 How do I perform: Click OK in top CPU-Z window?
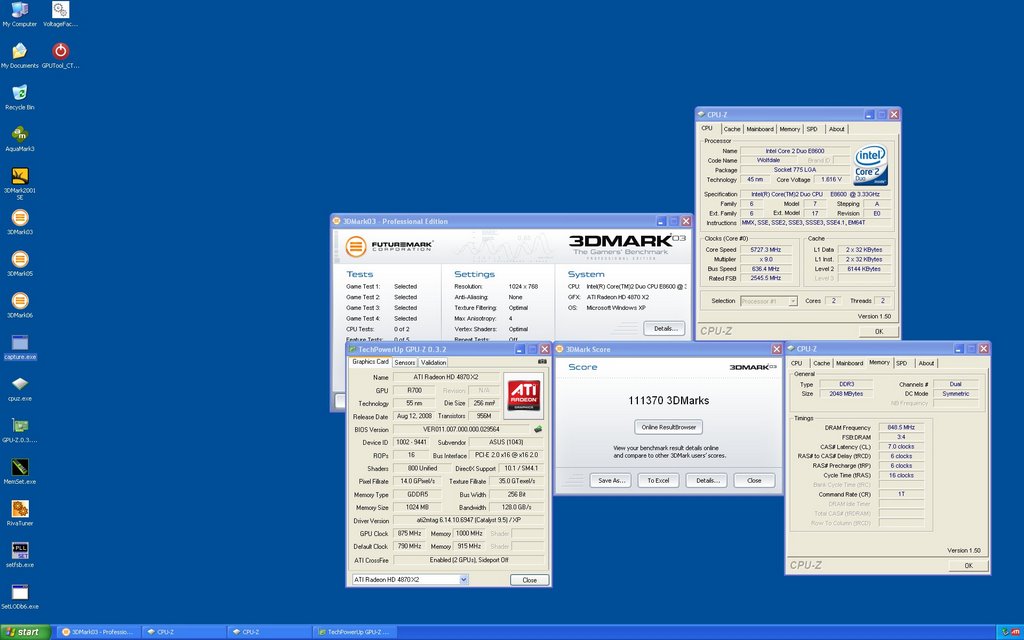pos(878,331)
